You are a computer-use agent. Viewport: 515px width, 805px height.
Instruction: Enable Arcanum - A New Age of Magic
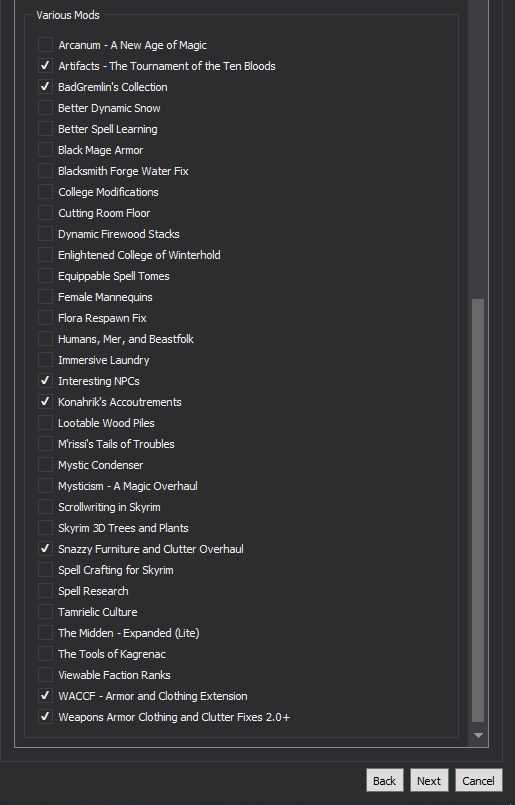(45, 45)
